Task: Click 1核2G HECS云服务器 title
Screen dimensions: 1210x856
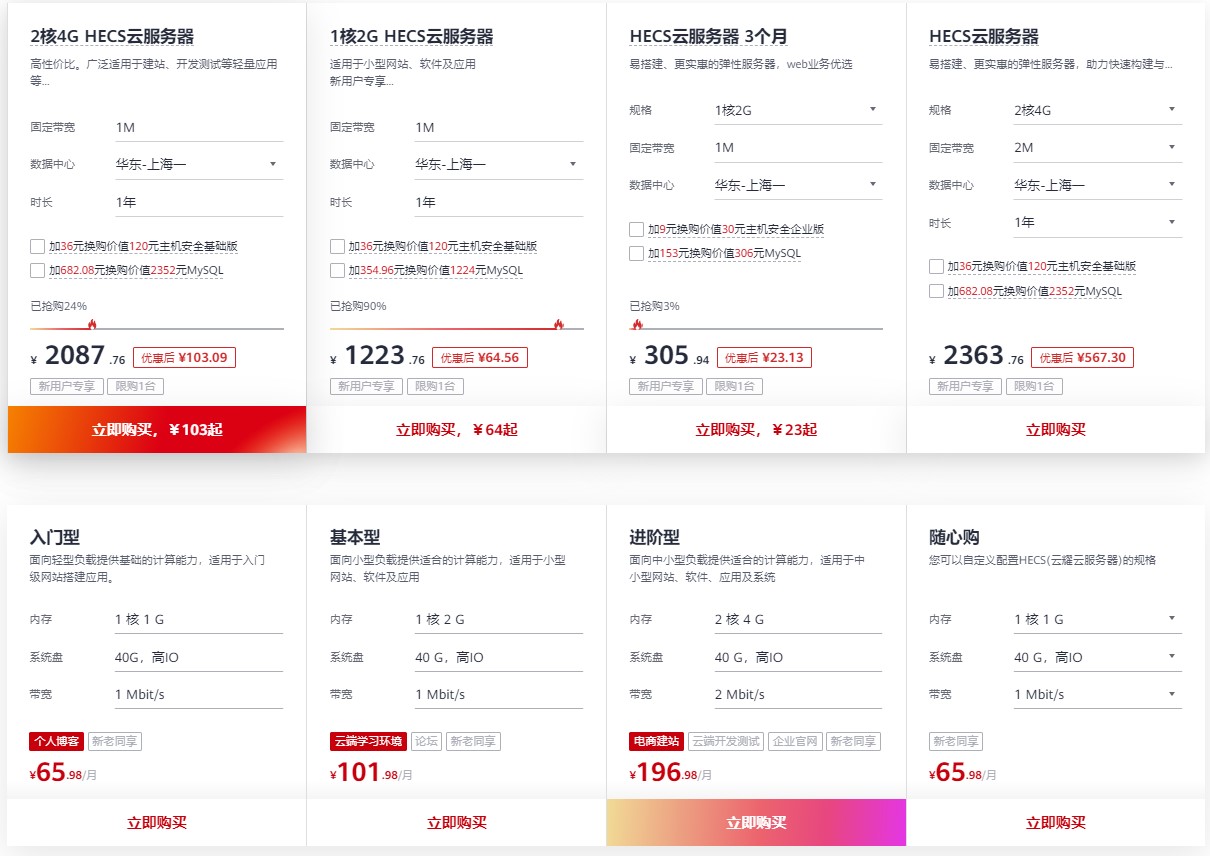Action: tap(412, 36)
